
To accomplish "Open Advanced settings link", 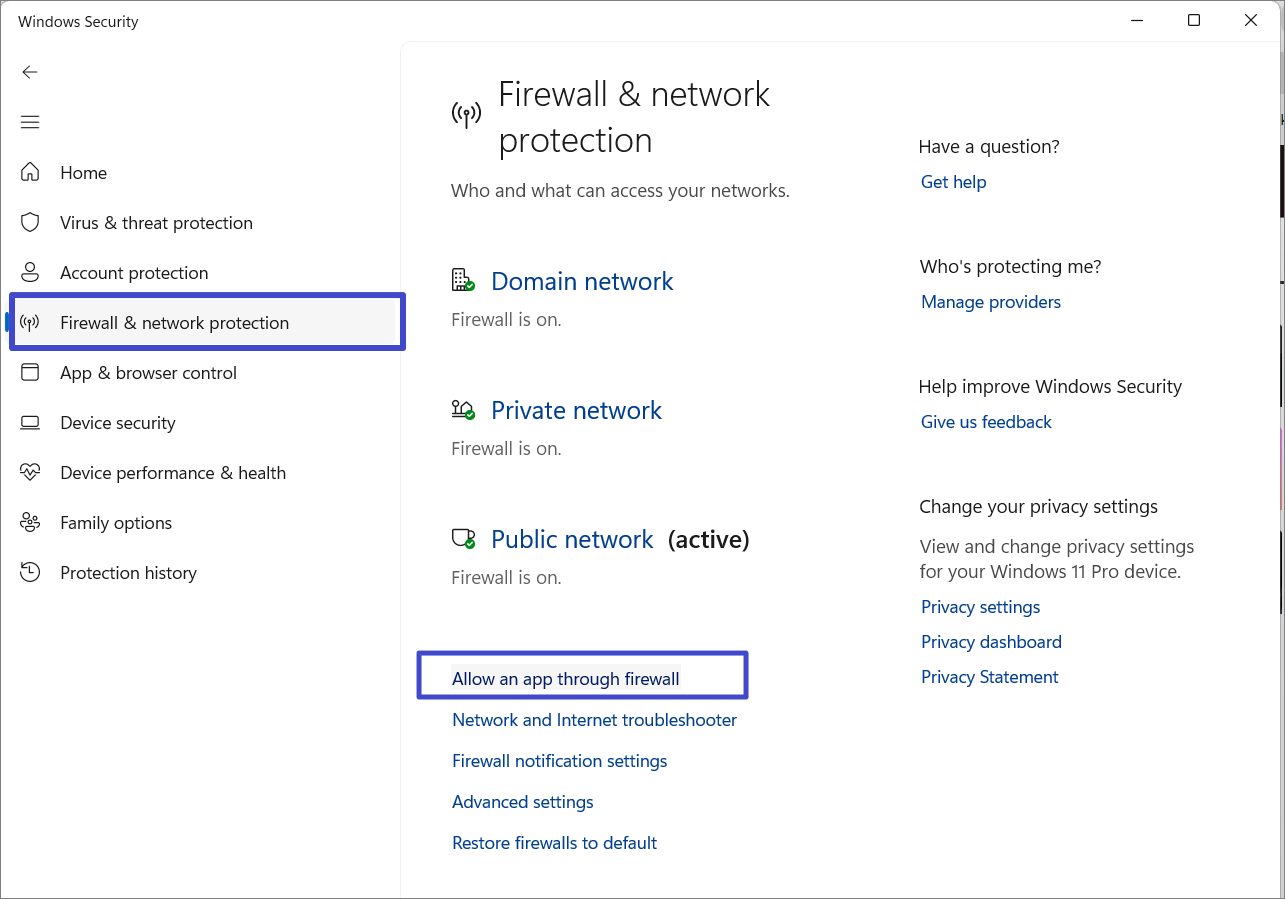I will coord(522,802).
